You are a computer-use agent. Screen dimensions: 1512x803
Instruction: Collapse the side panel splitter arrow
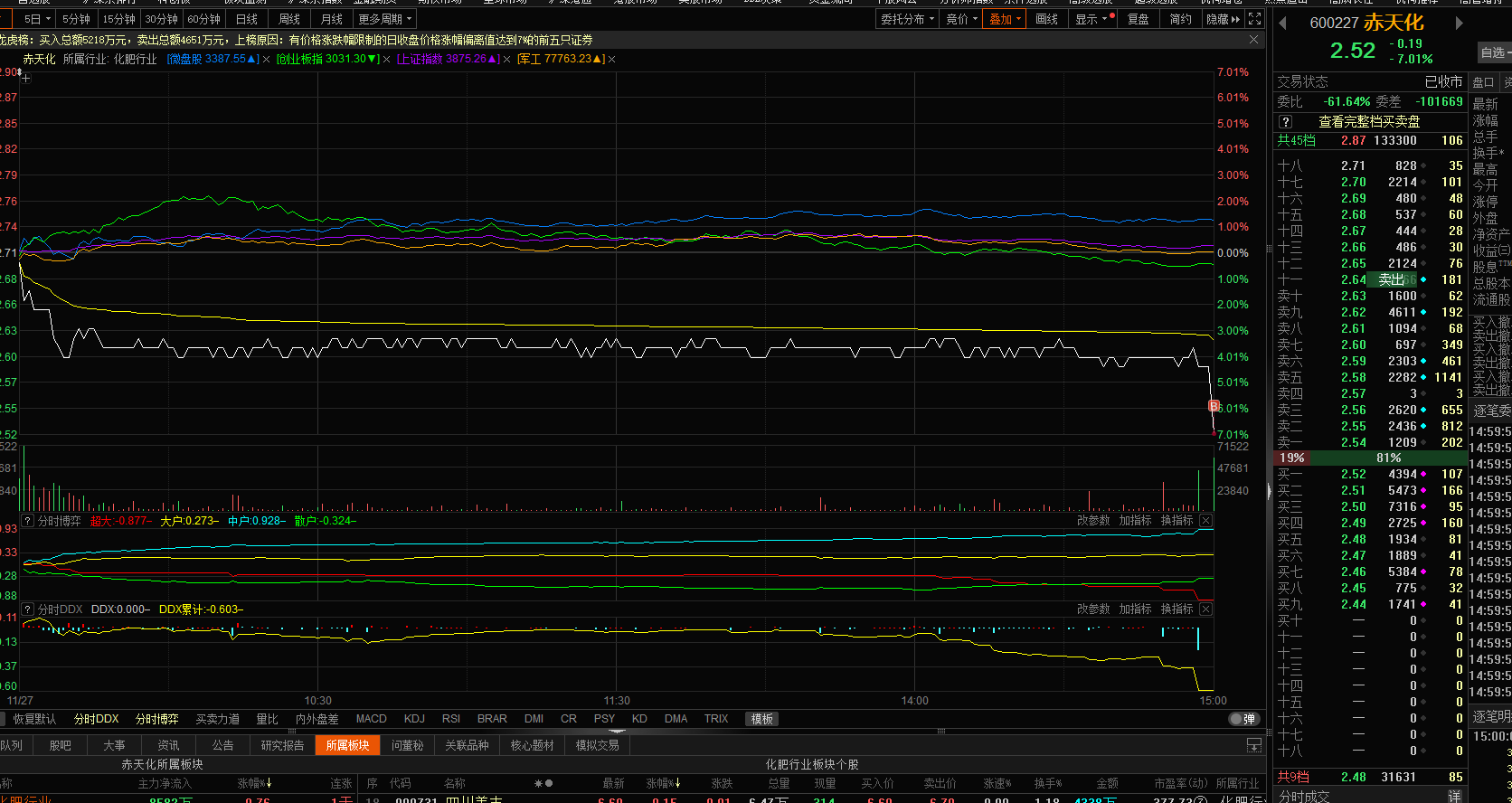1269,491
